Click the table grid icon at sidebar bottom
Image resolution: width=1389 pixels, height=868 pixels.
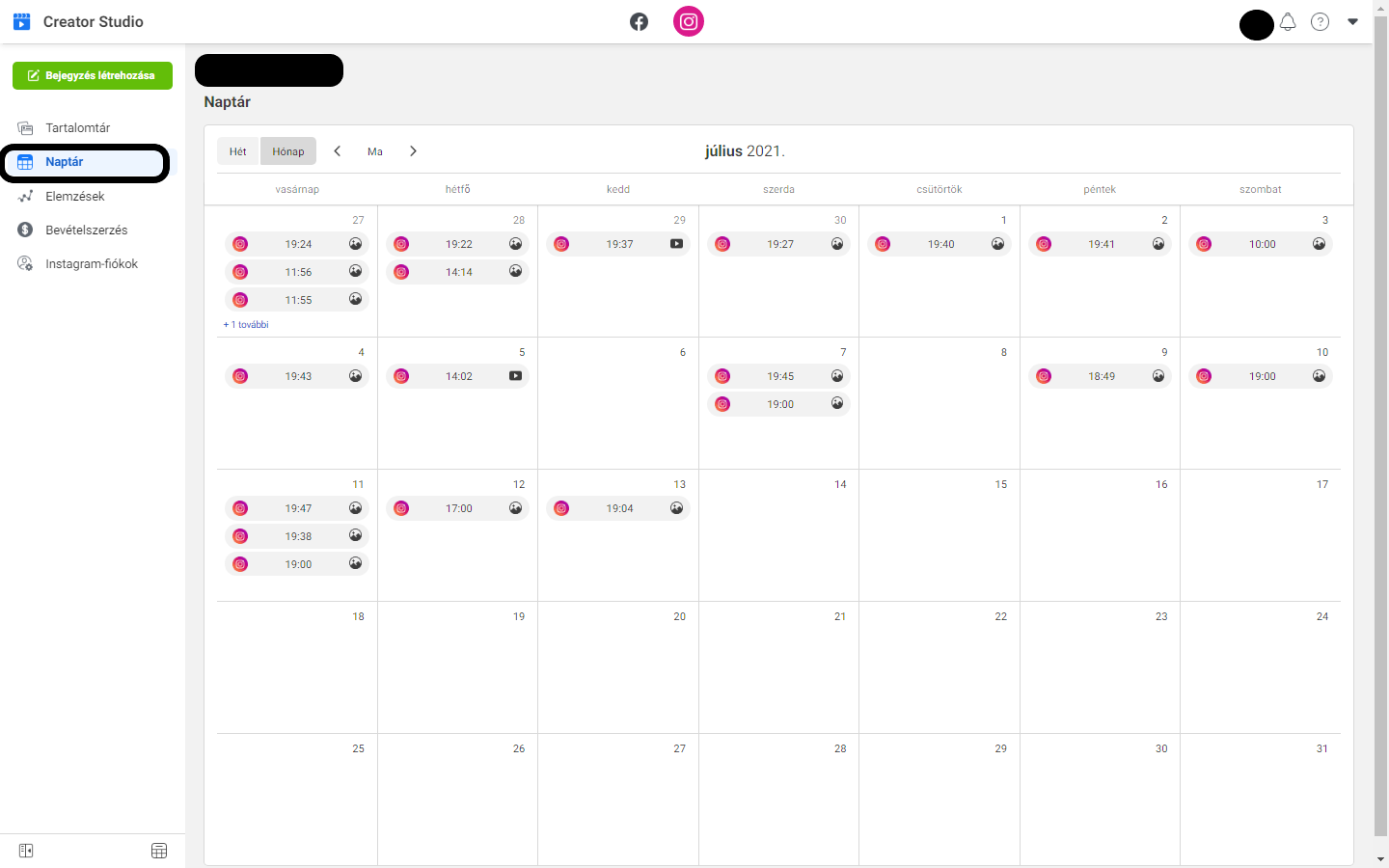coord(159,851)
